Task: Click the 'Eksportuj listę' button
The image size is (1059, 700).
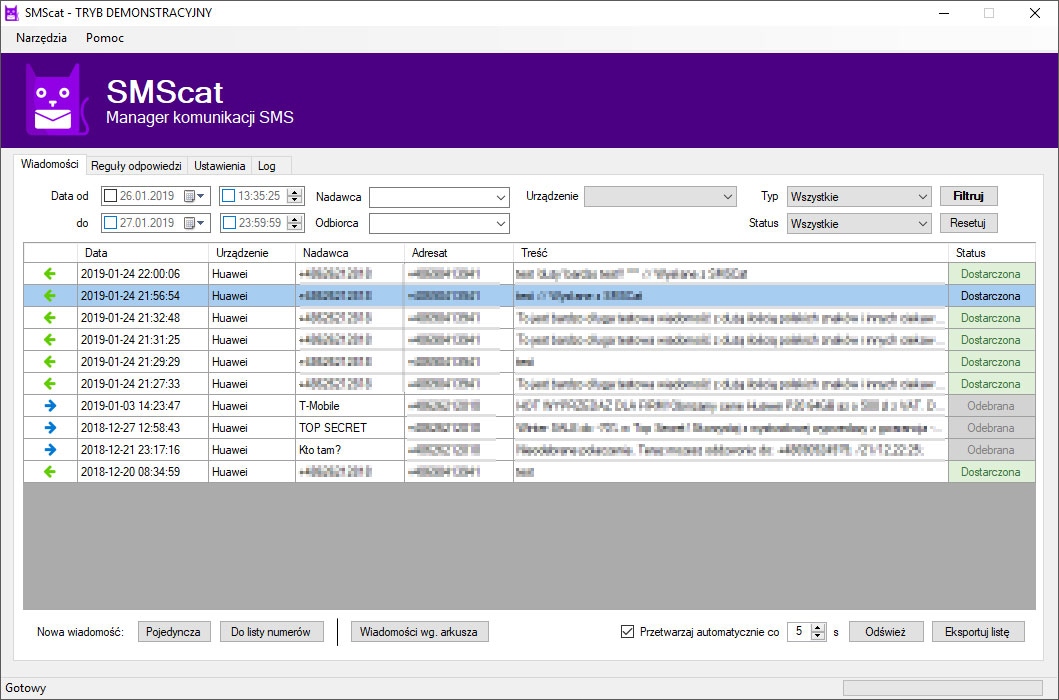Action: click(x=977, y=632)
